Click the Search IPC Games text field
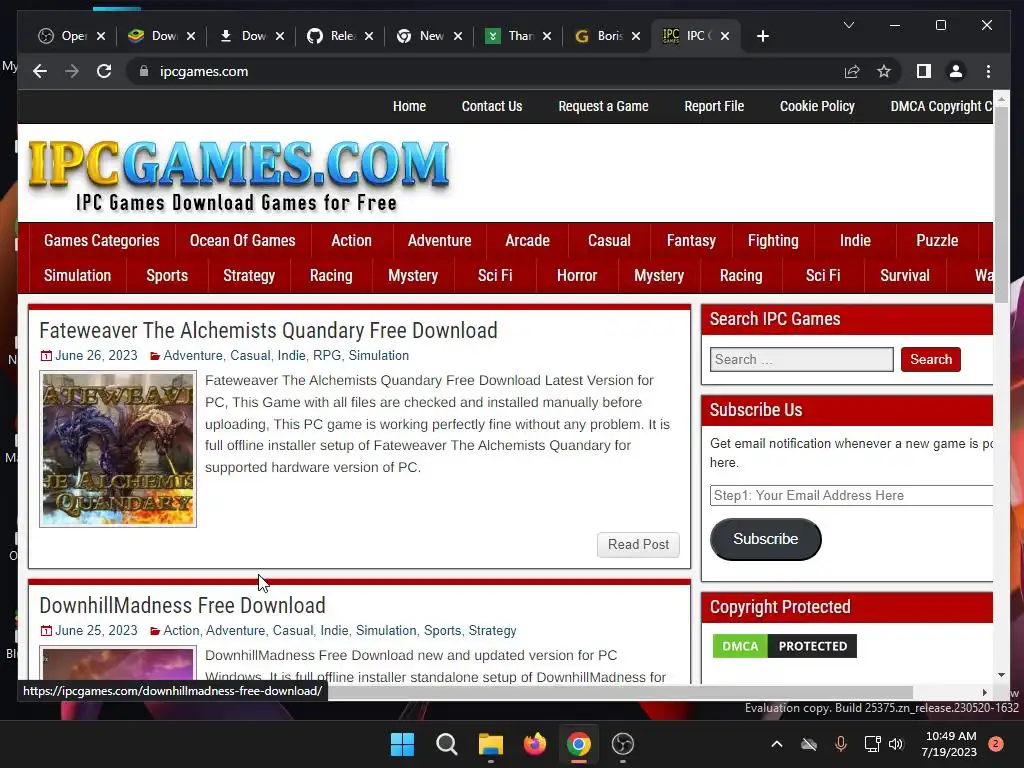This screenshot has width=1024, height=768. point(801,359)
